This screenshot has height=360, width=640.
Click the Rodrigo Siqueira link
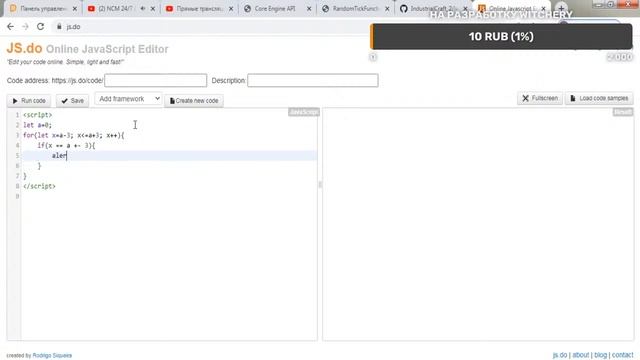52,356
